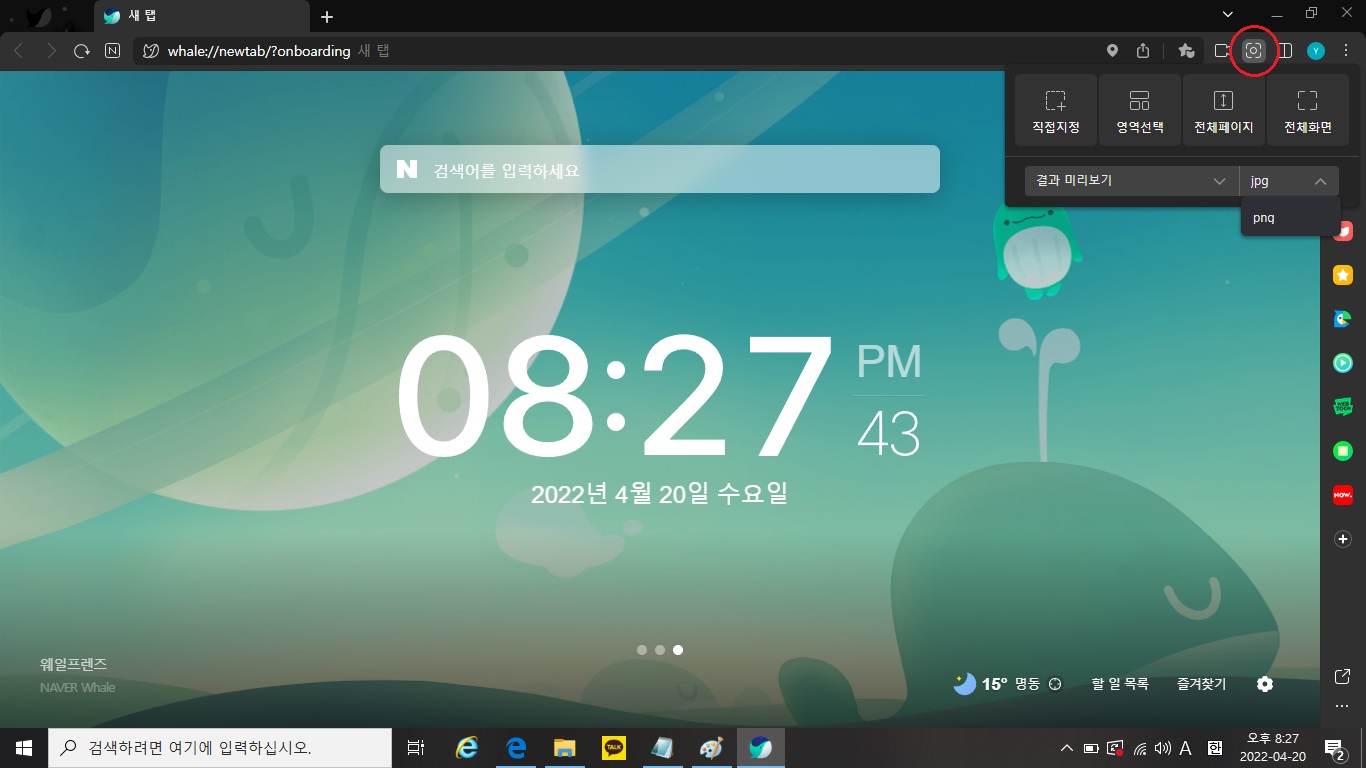
Task: Open Windows Start menu
Action: (24, 748)
